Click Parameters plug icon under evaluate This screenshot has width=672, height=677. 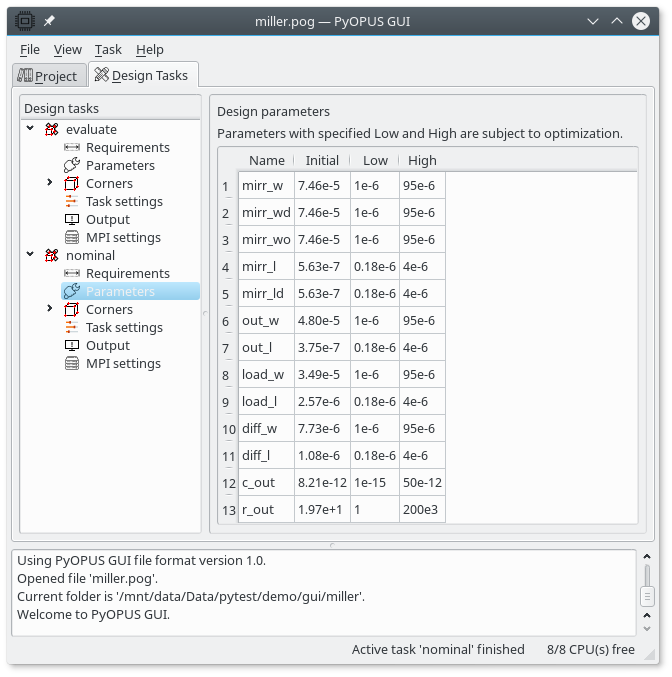coord(71,166)
